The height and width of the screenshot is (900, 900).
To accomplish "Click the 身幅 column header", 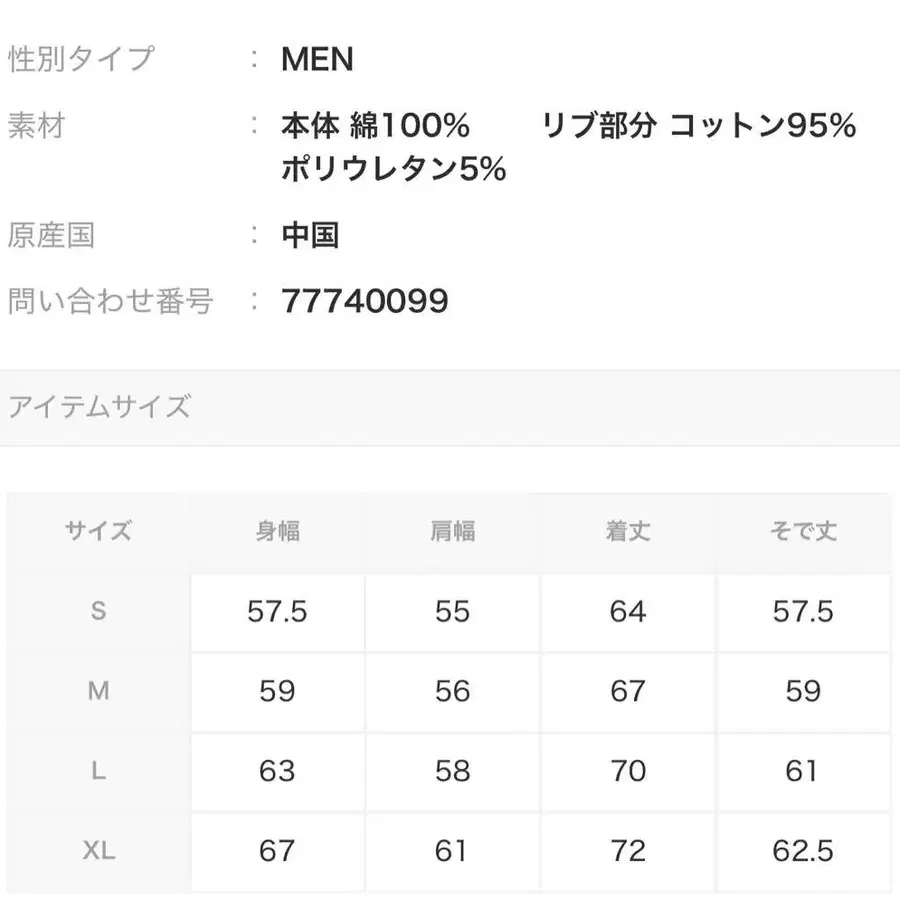I will pos(277,531).
